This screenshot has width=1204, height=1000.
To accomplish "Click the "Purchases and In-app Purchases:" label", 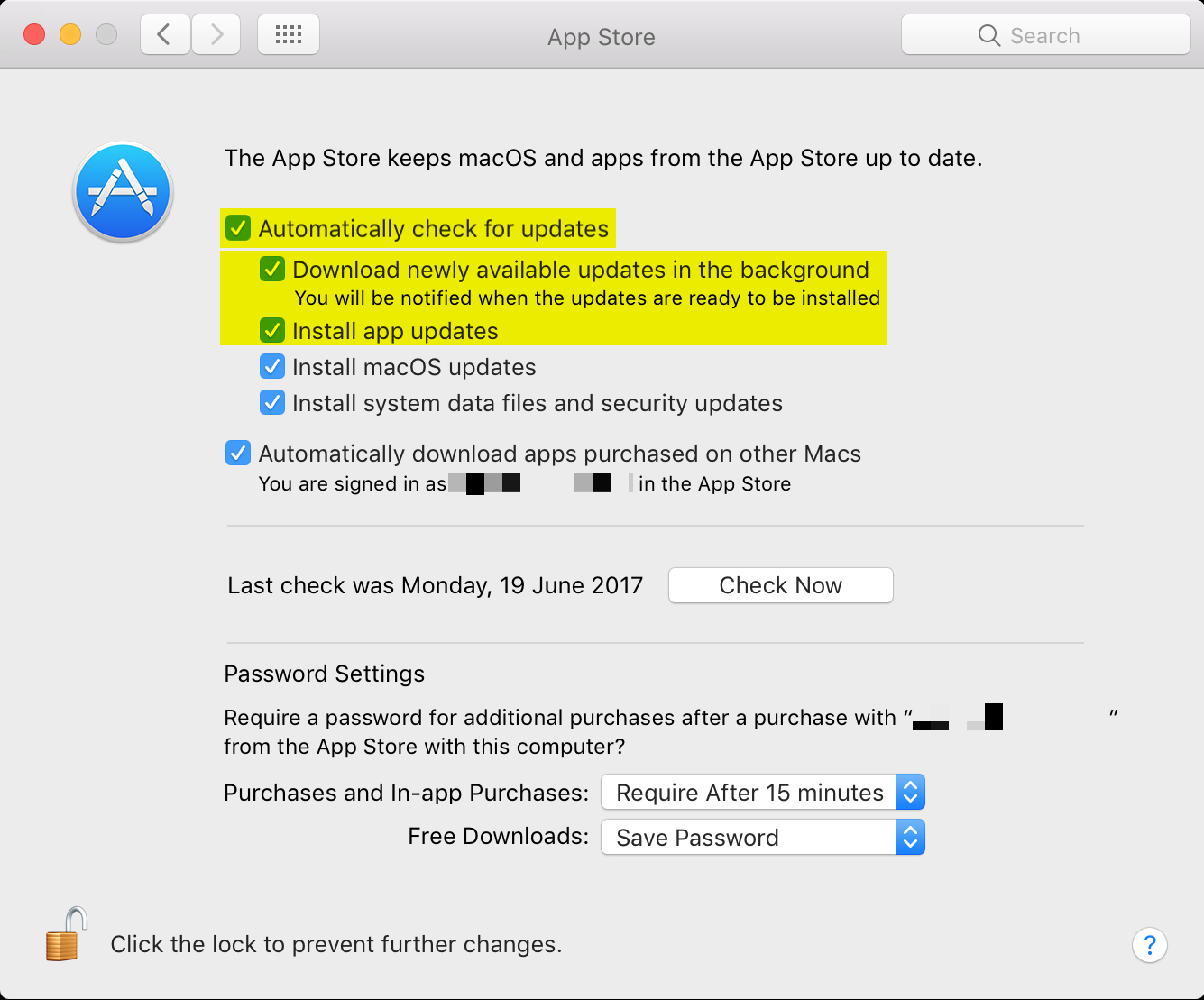I will pos(406,793).
